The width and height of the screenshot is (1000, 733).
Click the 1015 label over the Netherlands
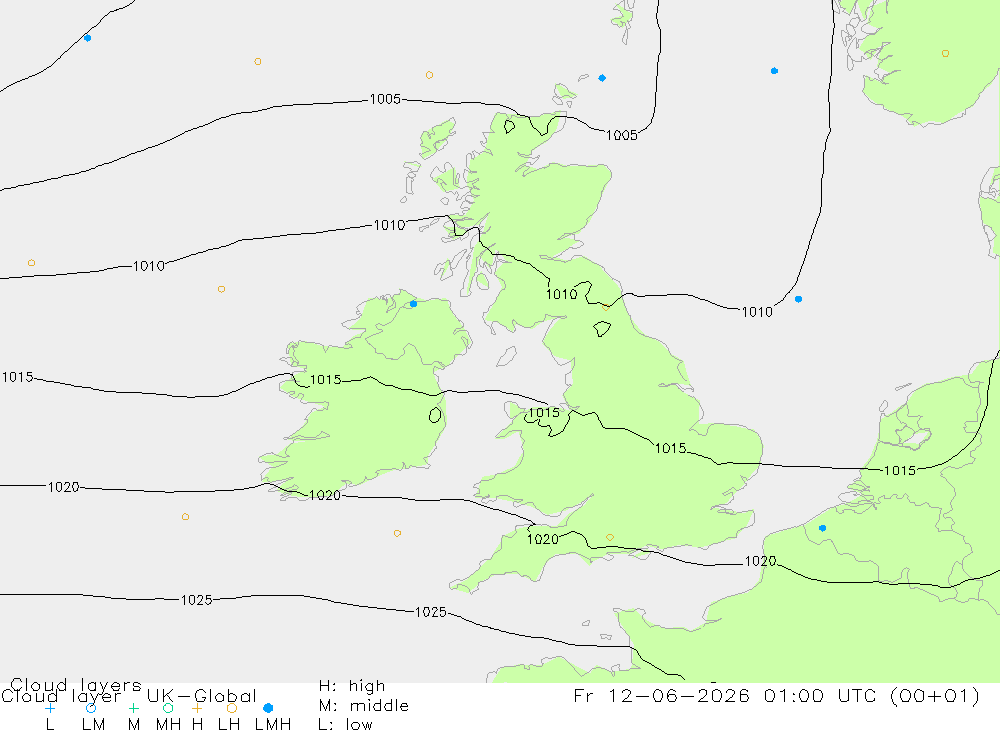click(900, 471)
